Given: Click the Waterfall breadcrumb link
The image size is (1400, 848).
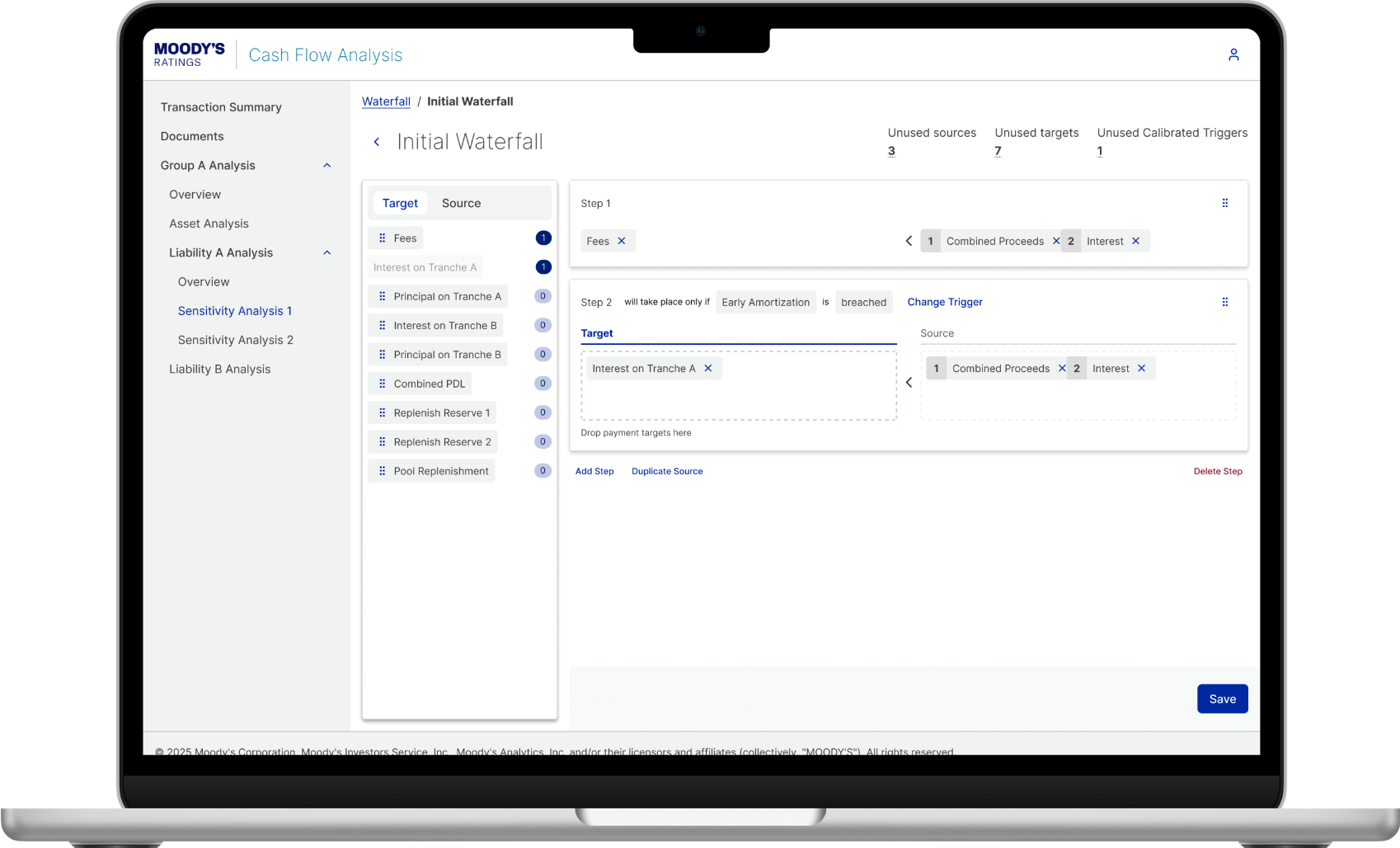Looking at the screenshot, I should 386,101.
